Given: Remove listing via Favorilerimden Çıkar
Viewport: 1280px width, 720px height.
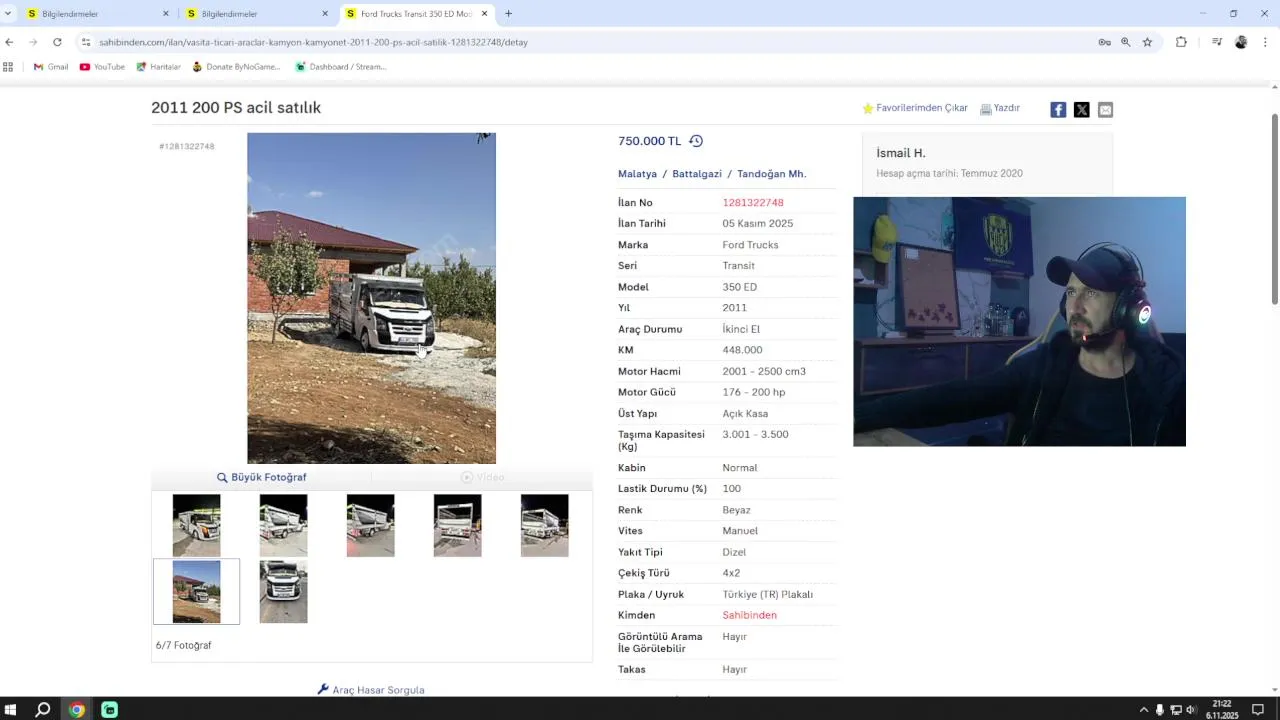Looking at the screenshot, I should tap(915, 108).
